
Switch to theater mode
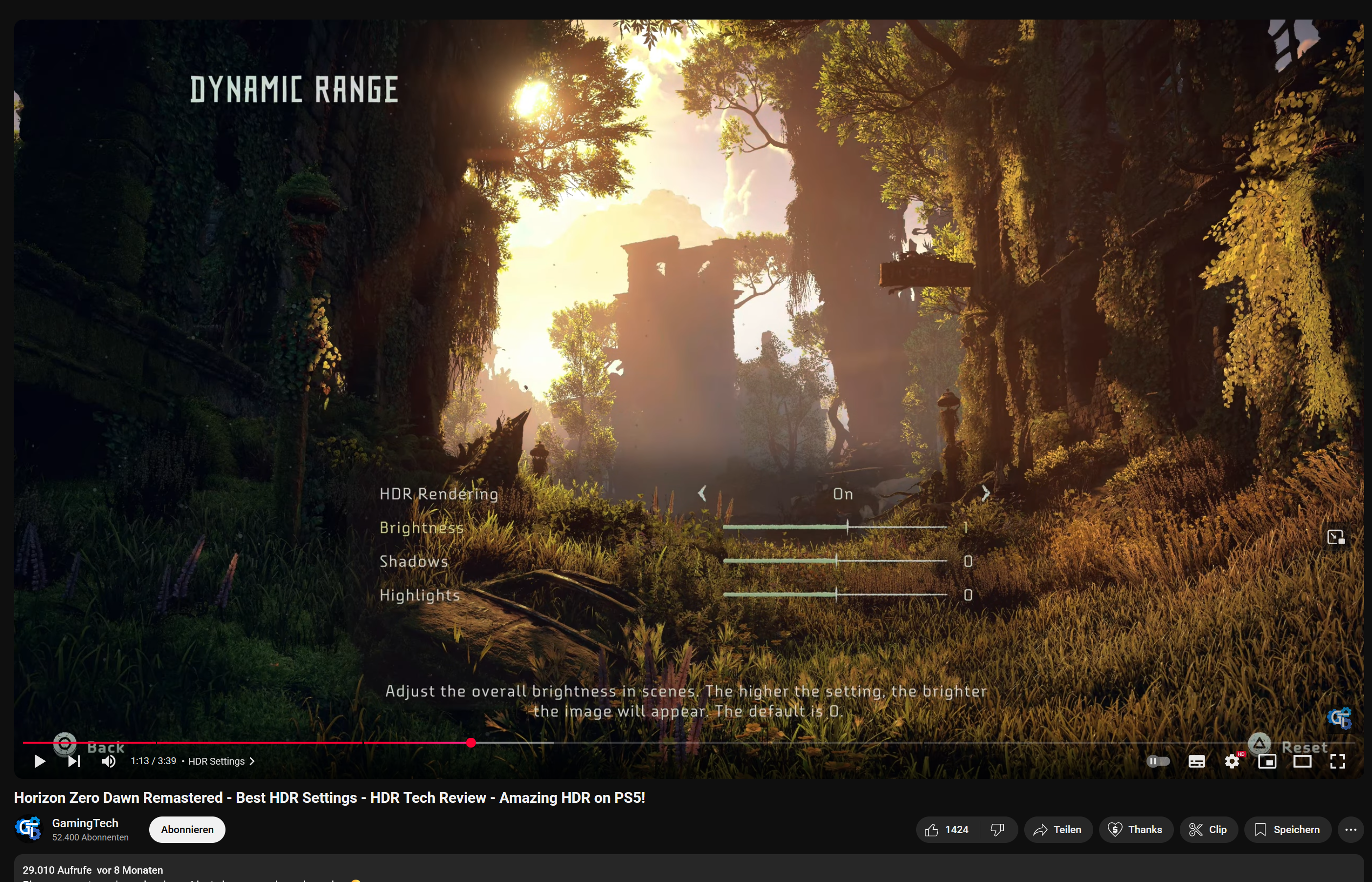(x=1303, y=761)
